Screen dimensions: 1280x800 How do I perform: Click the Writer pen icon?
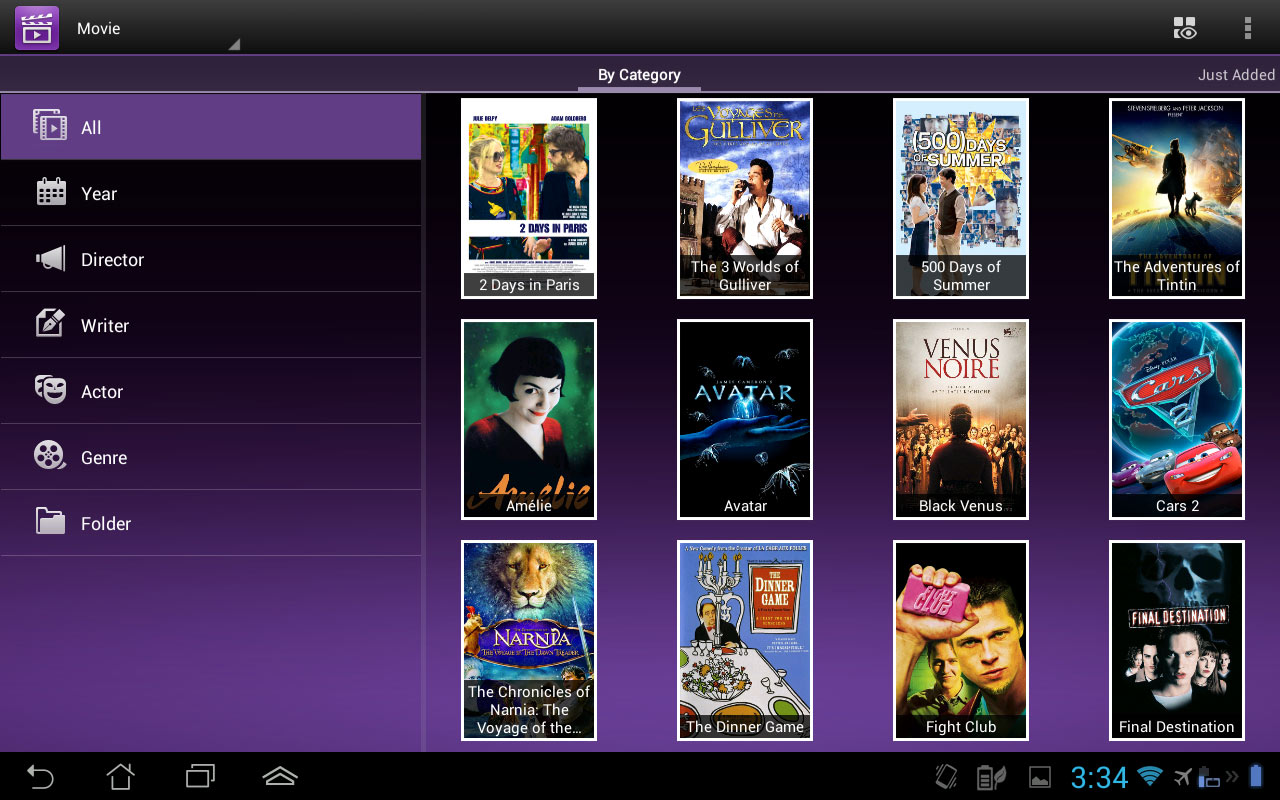50,325
